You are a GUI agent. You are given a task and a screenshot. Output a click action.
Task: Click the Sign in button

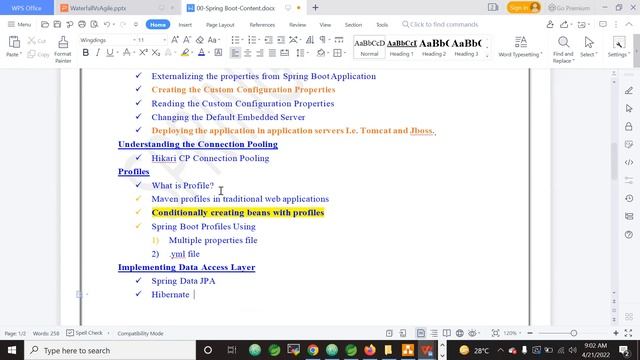524,7
